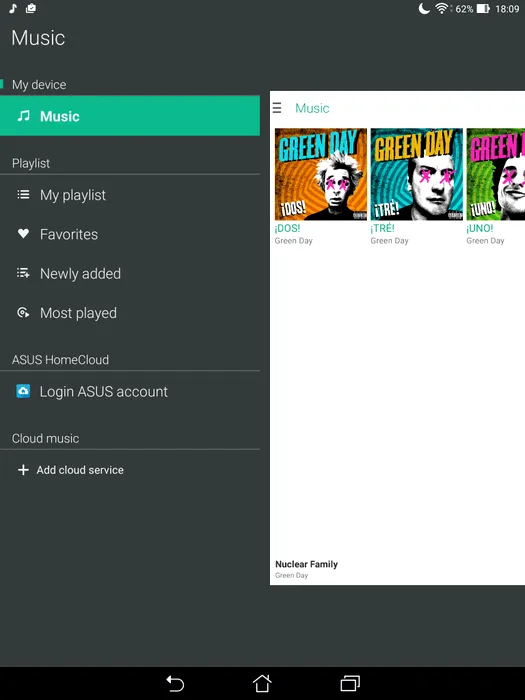Open the ¡TRÉ! album cover

417,174
